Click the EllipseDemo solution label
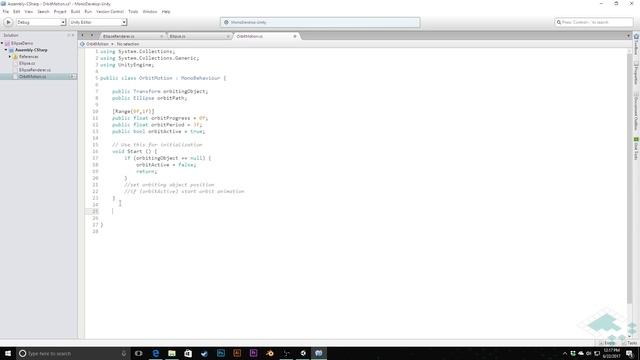The height and width of the screenshot is (360, 640). coord(22,43)
